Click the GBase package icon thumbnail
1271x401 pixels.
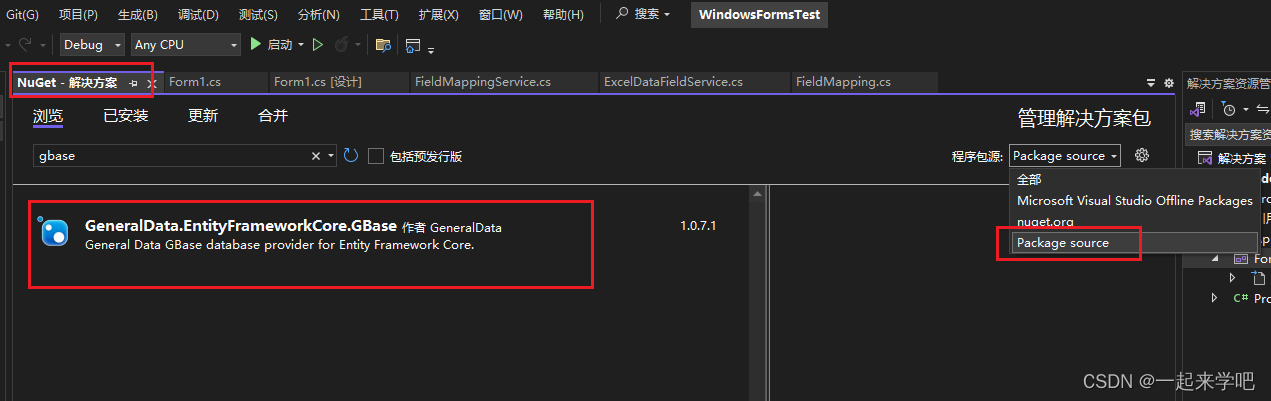point(53,231)
